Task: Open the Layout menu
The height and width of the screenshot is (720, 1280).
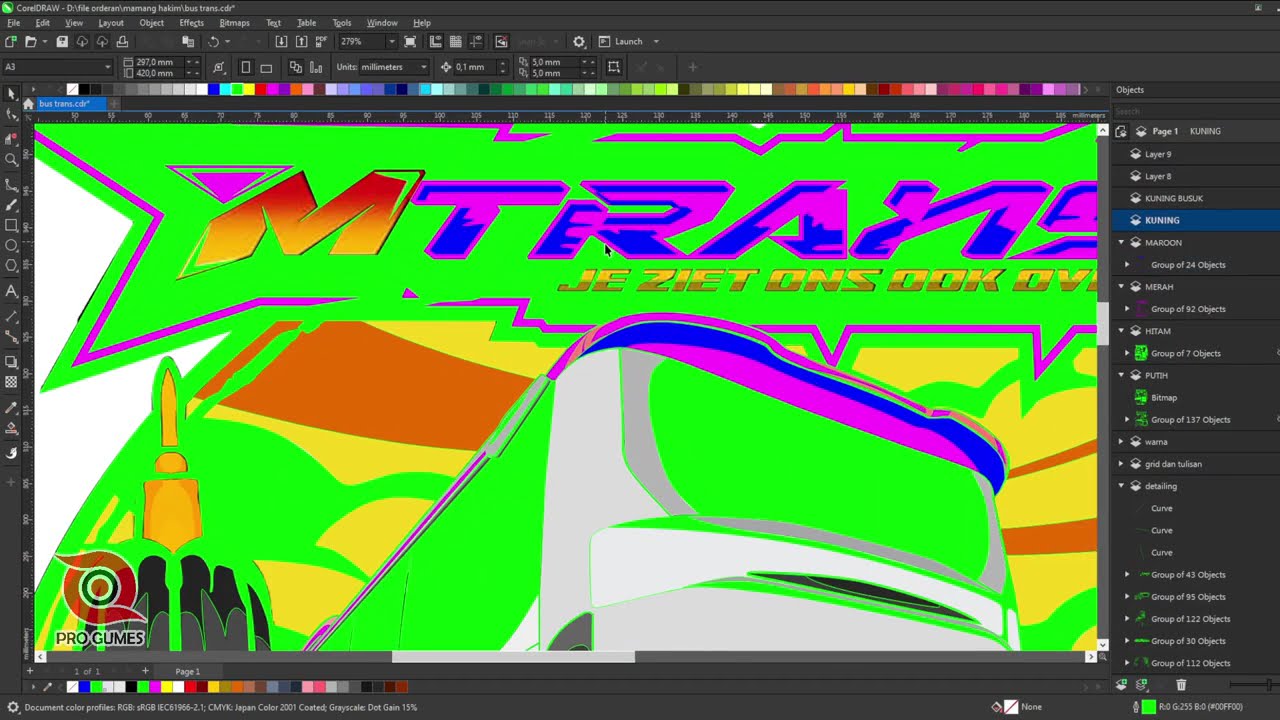Action: pos(111,22)
